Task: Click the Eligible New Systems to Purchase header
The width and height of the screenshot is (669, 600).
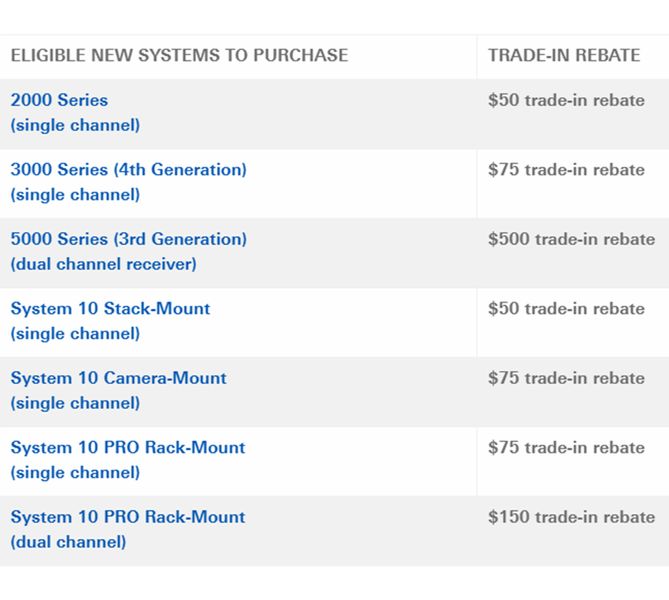Action: tap(180, 55)
